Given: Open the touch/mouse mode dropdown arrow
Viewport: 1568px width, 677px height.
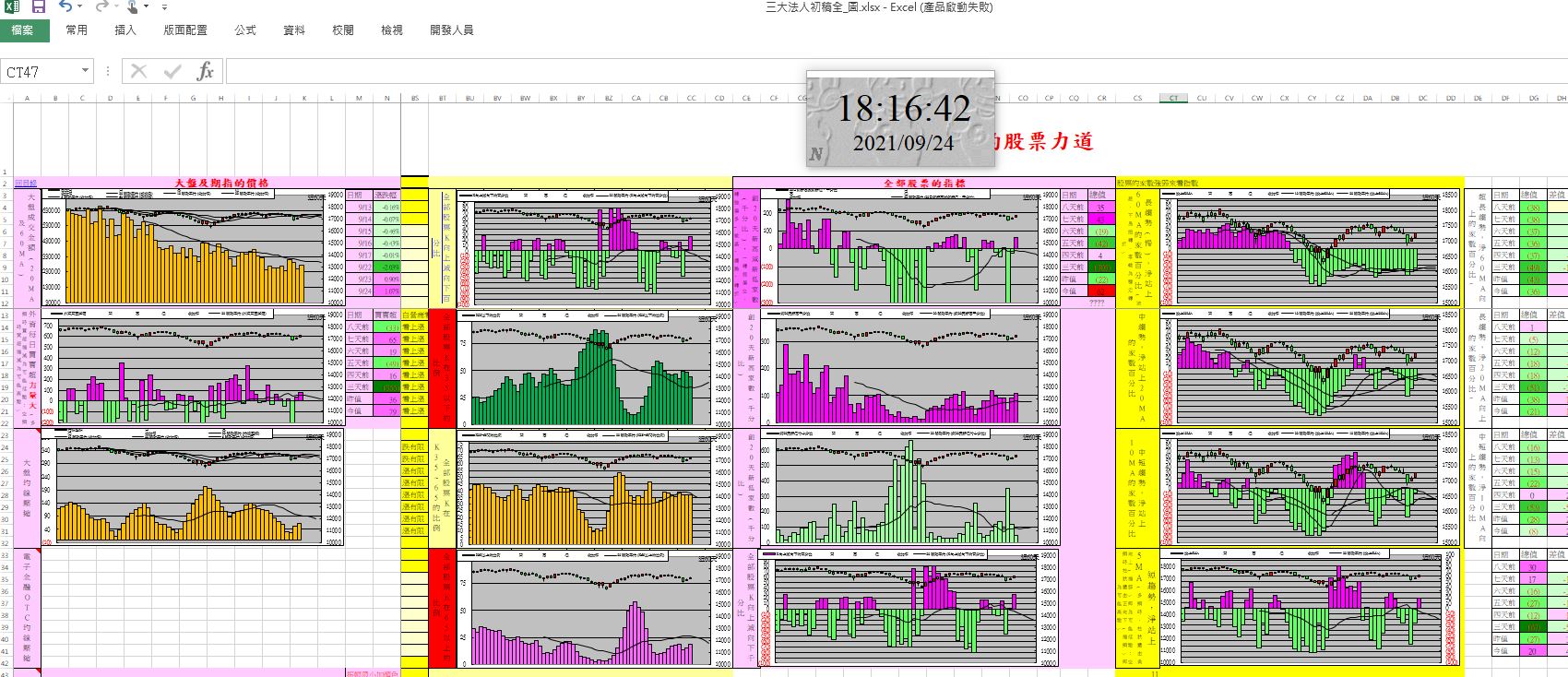Looking at the screenshot, I should 148,7.
